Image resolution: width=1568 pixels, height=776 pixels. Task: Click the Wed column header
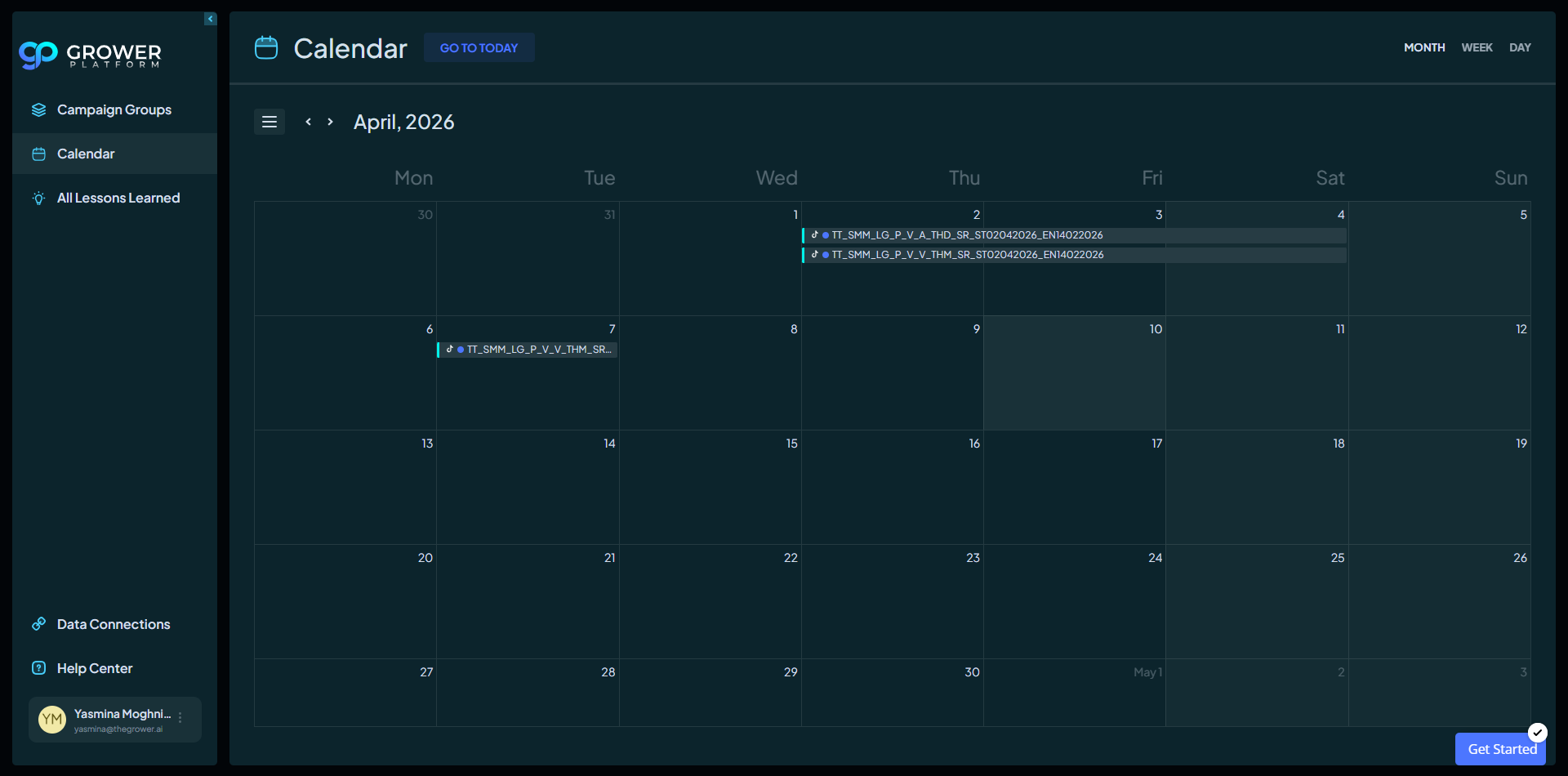pos(777,178)
